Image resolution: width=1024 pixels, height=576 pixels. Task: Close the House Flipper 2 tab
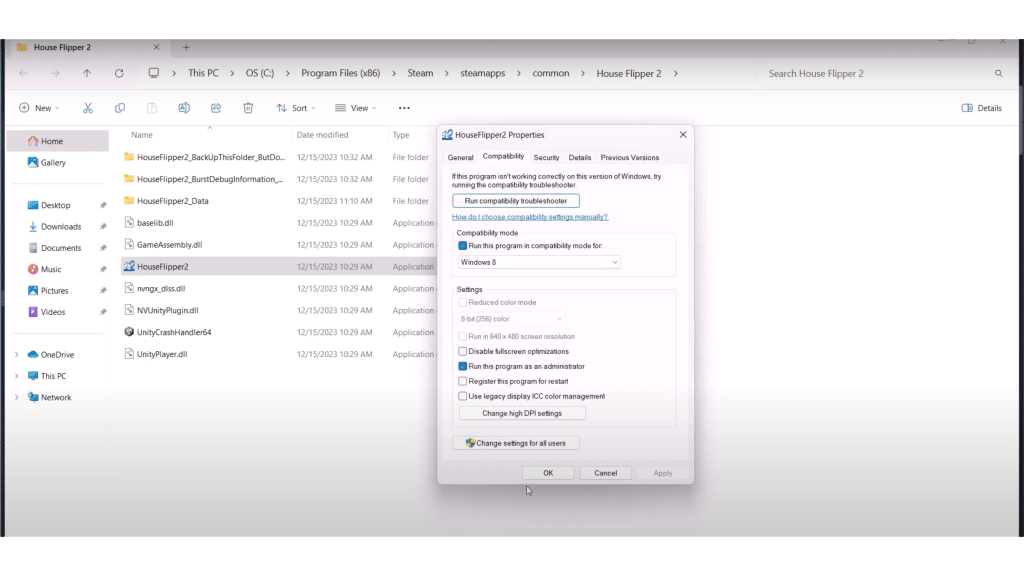tap(156, 47)
